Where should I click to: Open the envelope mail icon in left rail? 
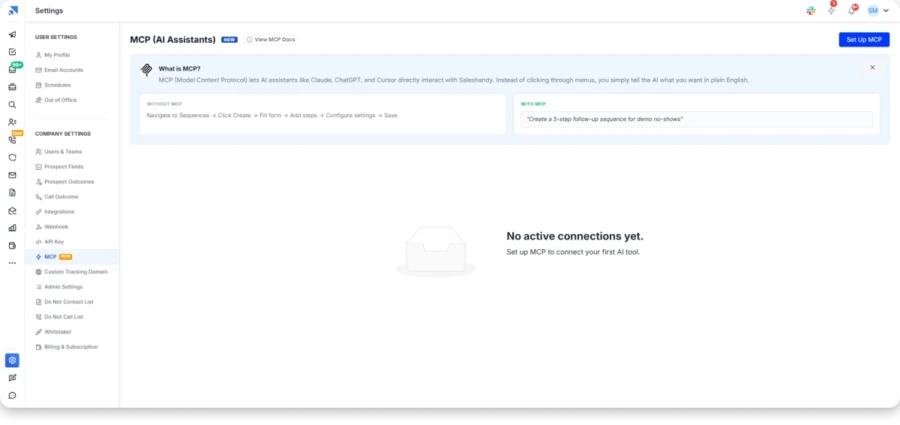[x=13, y=175]
